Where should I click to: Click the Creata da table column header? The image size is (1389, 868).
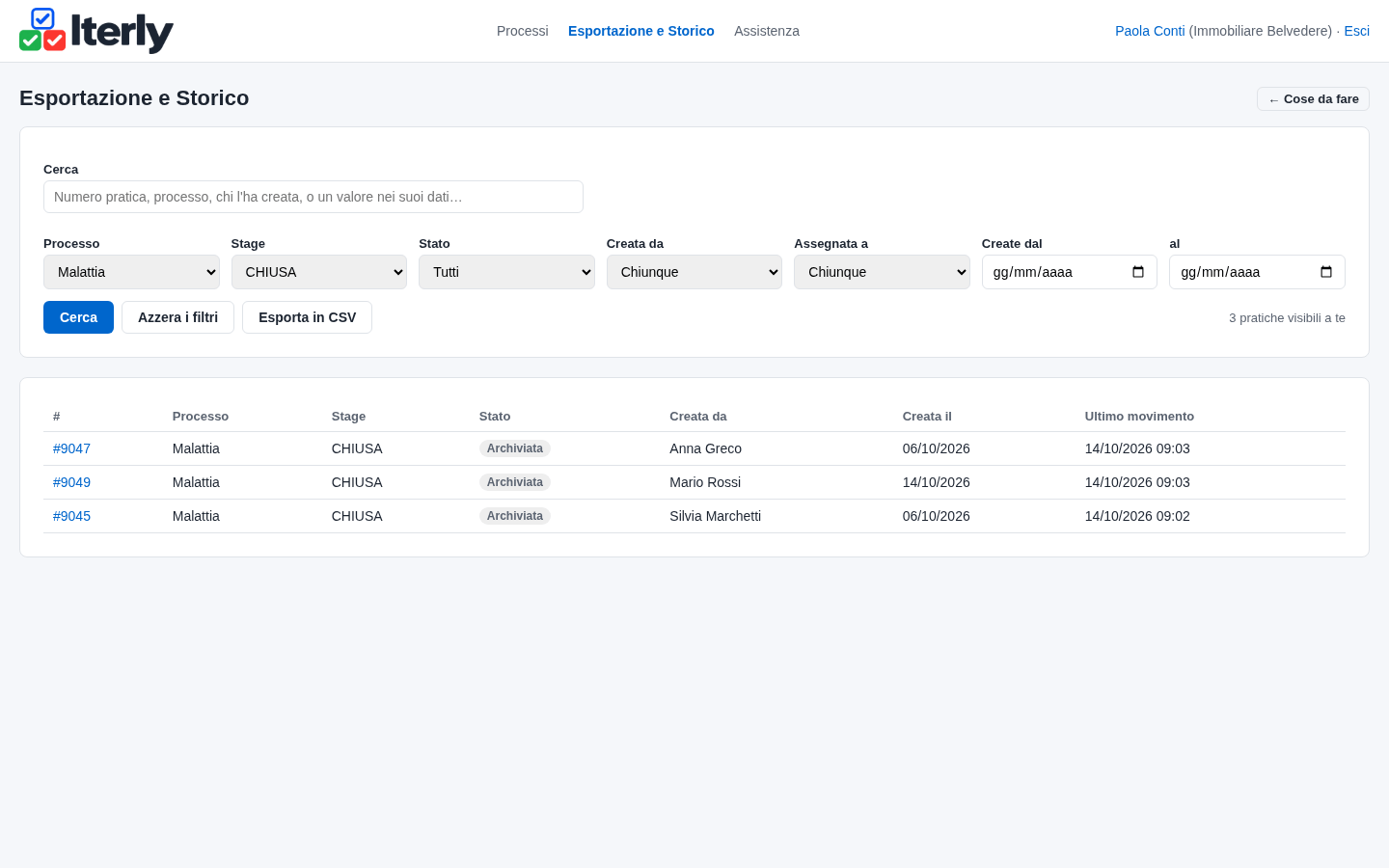pos(698,417)
